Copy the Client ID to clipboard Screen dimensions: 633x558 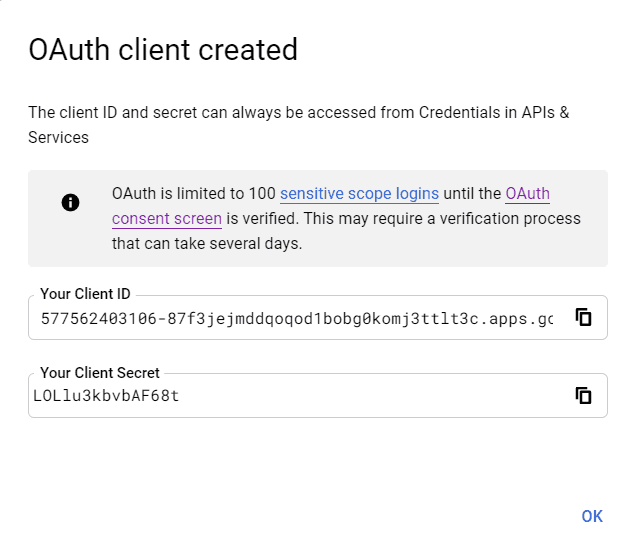[x=583, y=317]
